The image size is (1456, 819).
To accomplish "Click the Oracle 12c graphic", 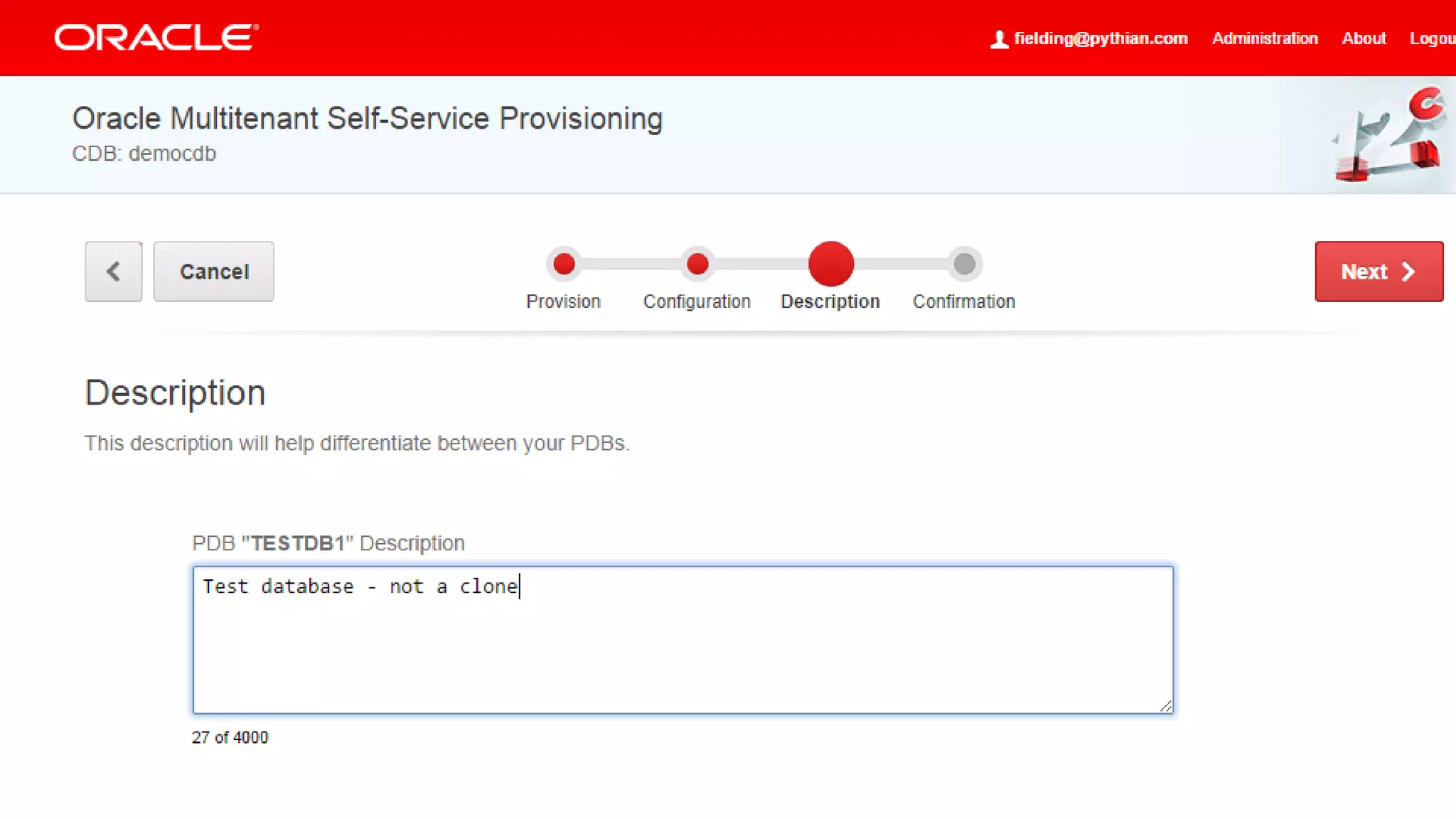I will pos(1388,135).
